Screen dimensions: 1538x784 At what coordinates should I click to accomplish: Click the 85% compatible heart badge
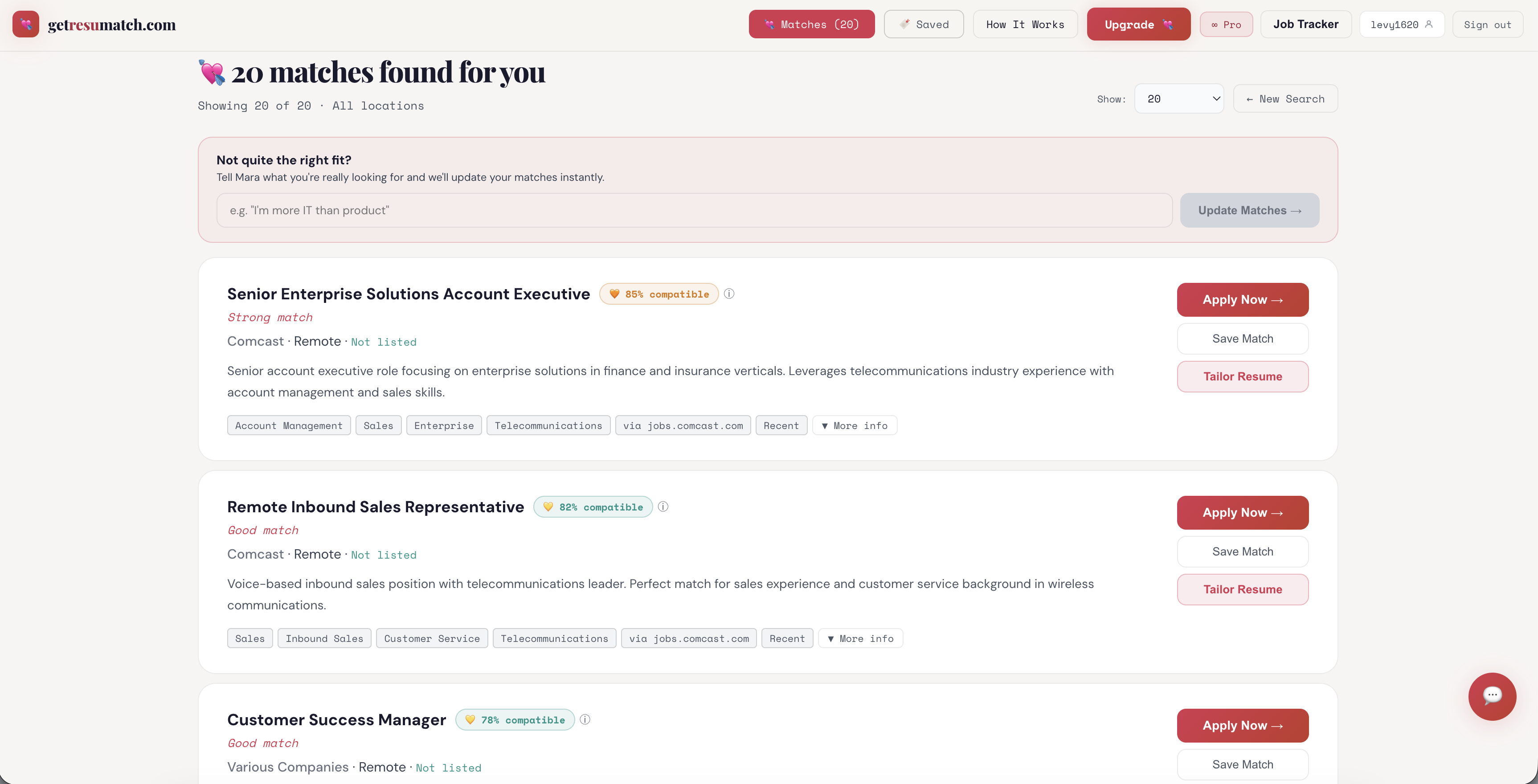tap(659, 294)
